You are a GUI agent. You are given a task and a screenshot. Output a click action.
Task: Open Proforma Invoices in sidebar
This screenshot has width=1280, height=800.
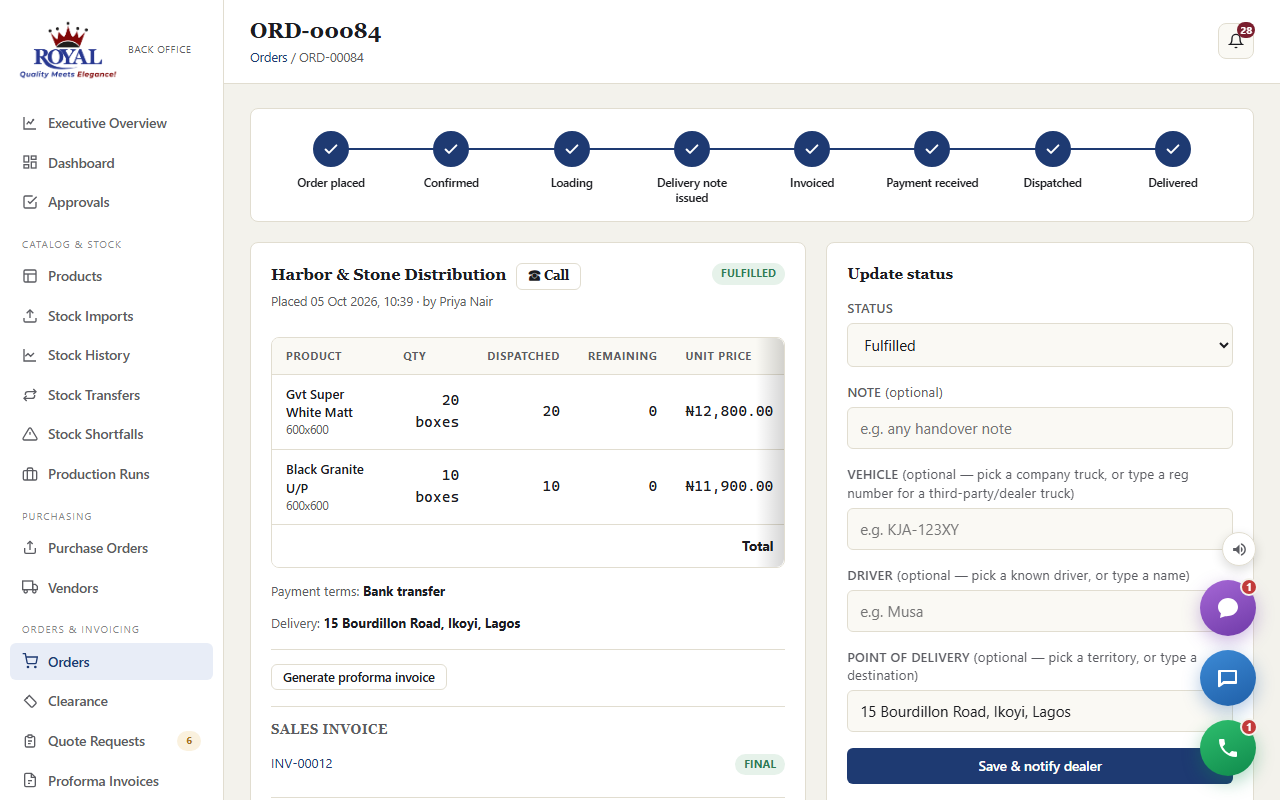click(x=111, y=781)
